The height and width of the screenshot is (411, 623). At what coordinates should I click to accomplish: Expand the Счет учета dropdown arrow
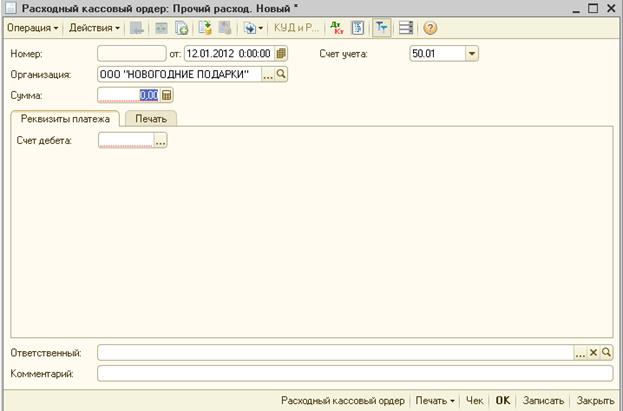(472, 54)
